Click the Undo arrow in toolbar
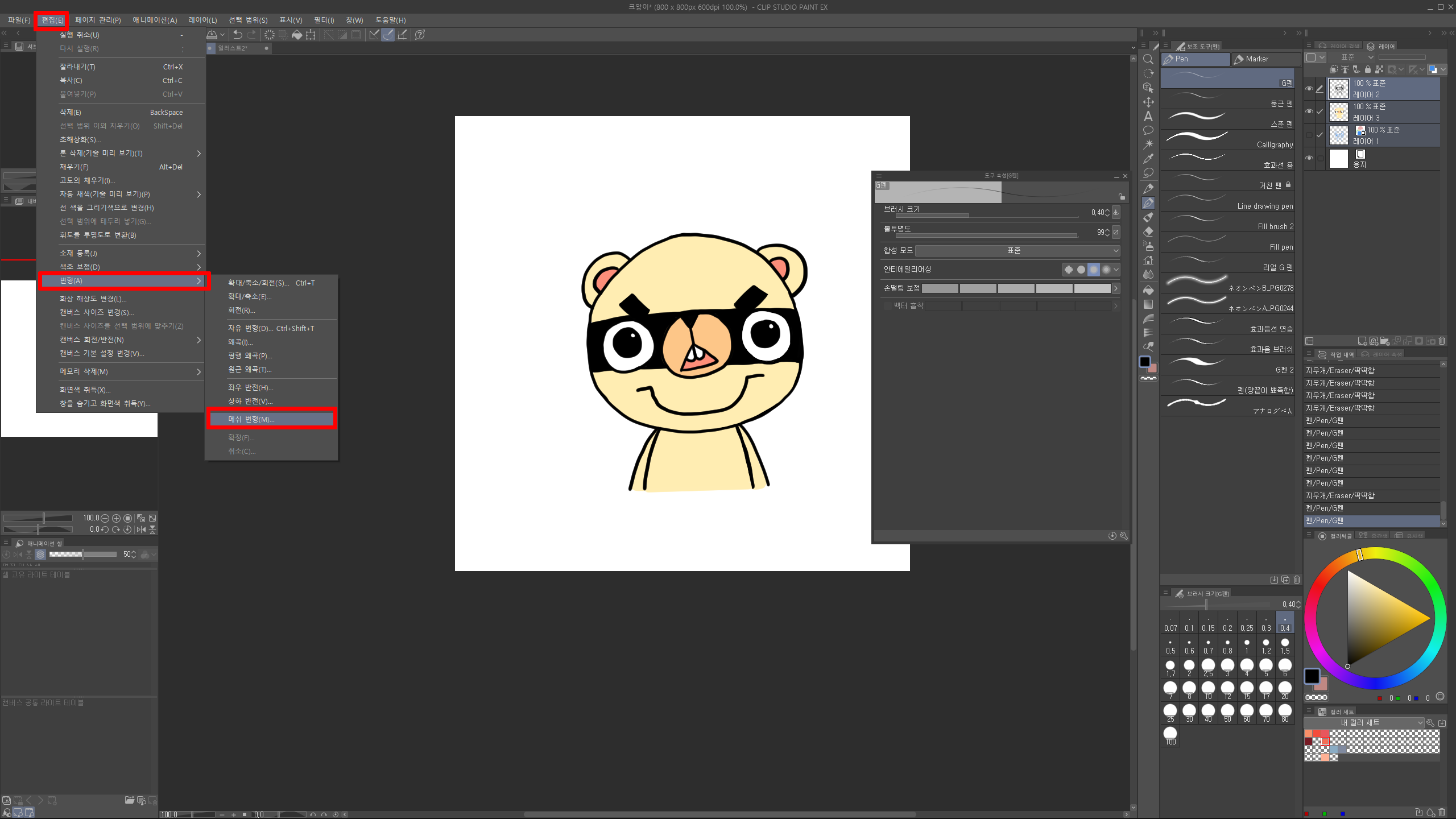Screen dimensions: 1456x819 [238, 35]
